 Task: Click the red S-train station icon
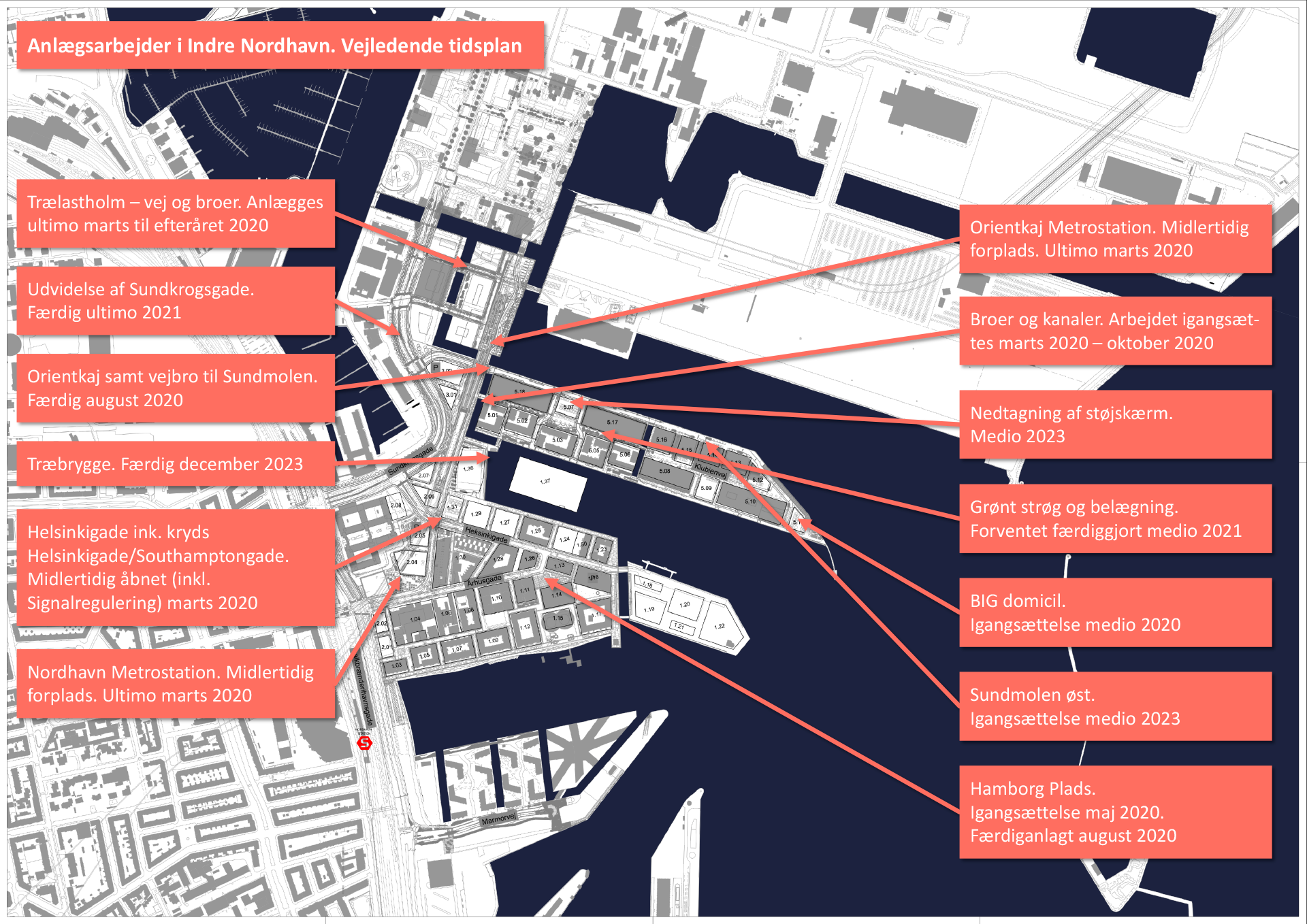coord(365,742)
